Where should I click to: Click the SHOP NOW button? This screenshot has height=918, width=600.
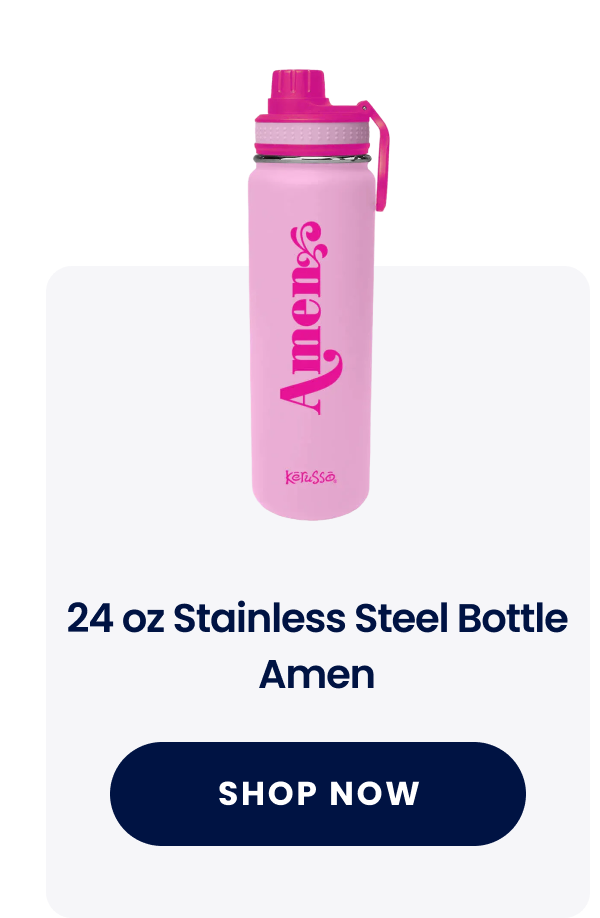point(317,793)
